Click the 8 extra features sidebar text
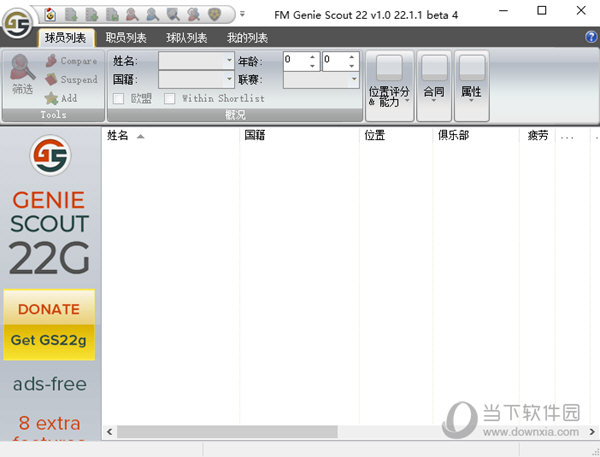Image resolution: width=600 pixels, height=457 pixels. pyautogui.click(x=49, y=430)
